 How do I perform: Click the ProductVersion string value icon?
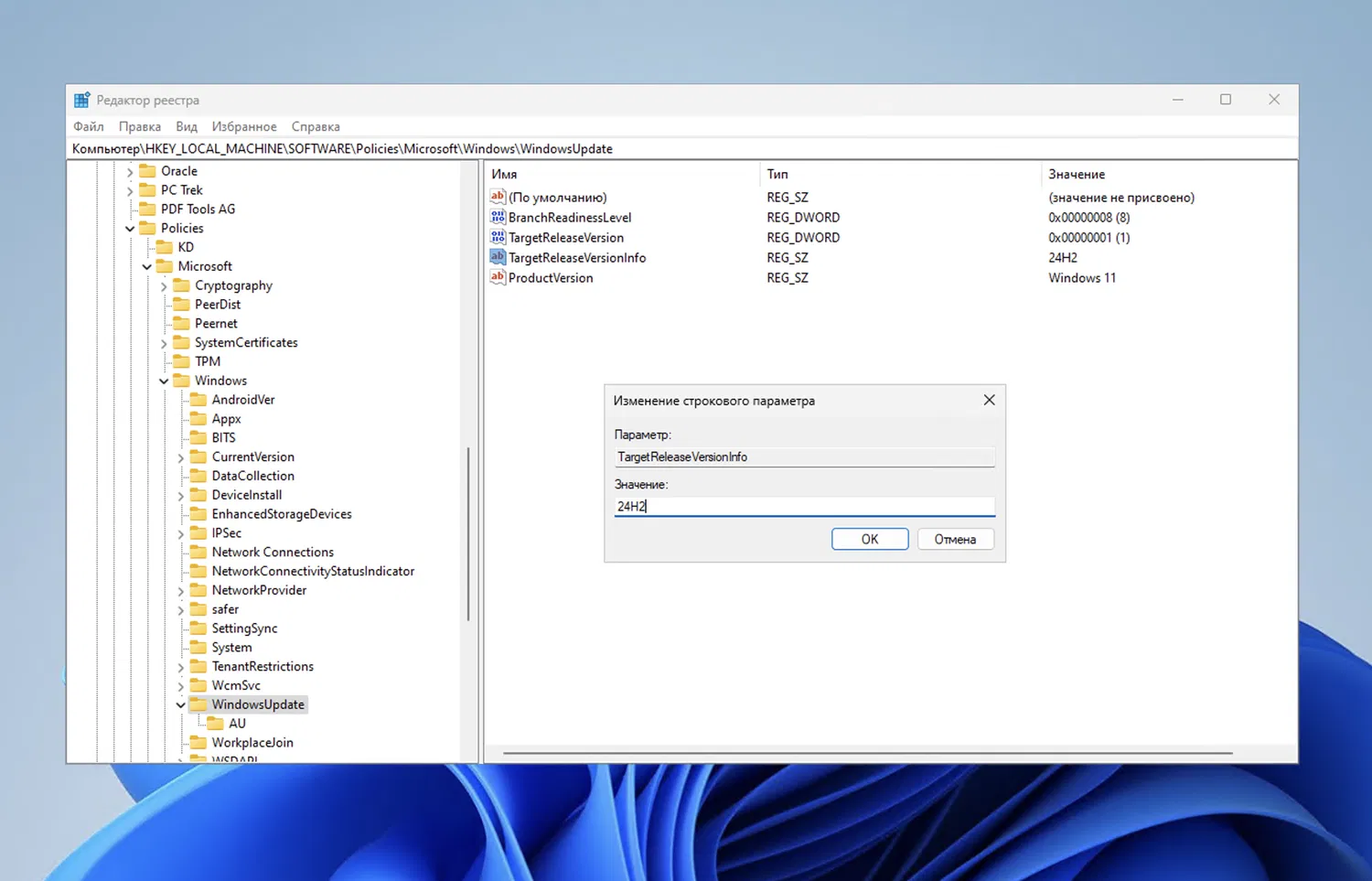[498, 277]
